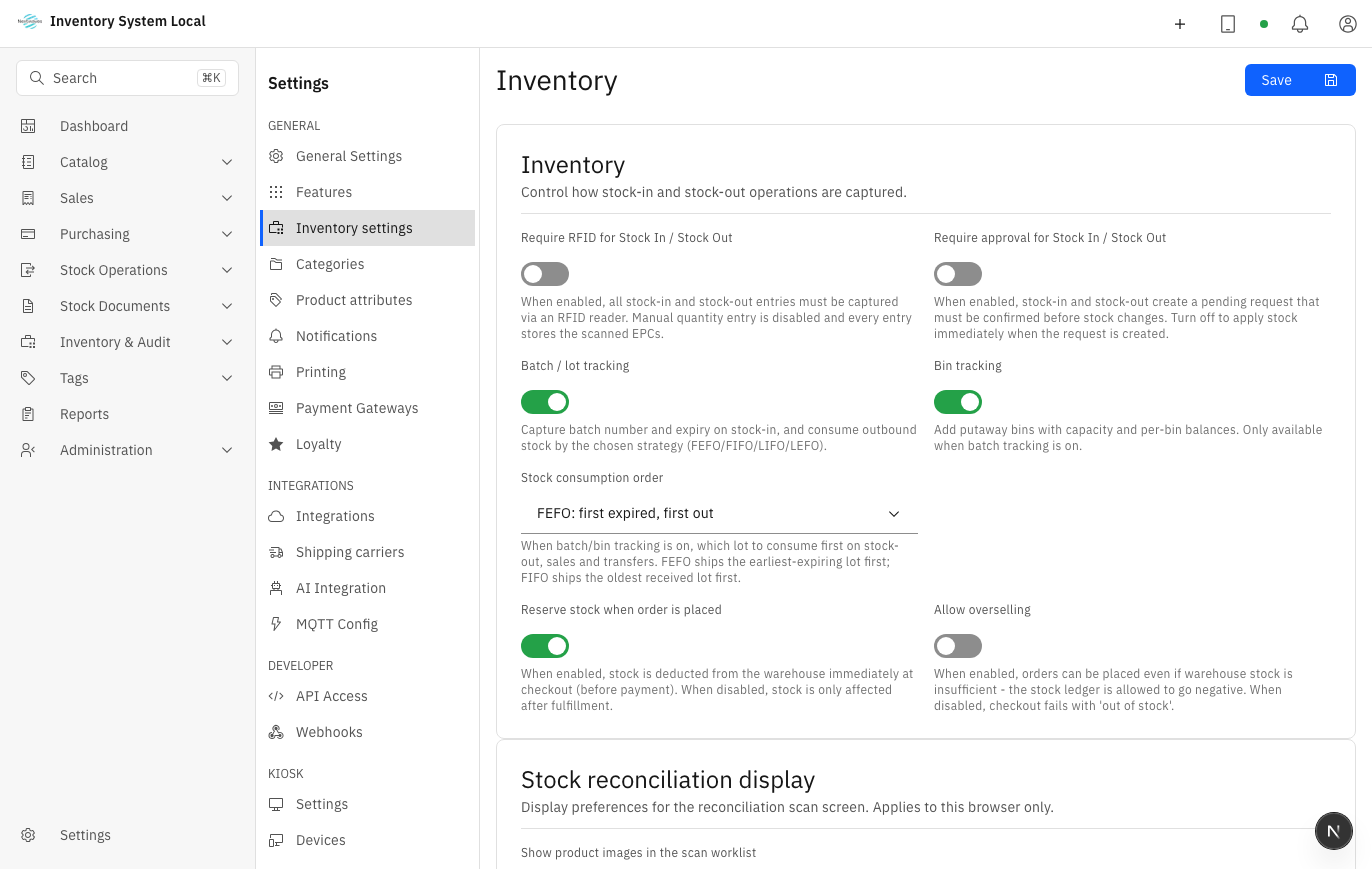
Task: Click the Dashboard chart icon in sidebar
Action: coord(28,126)
